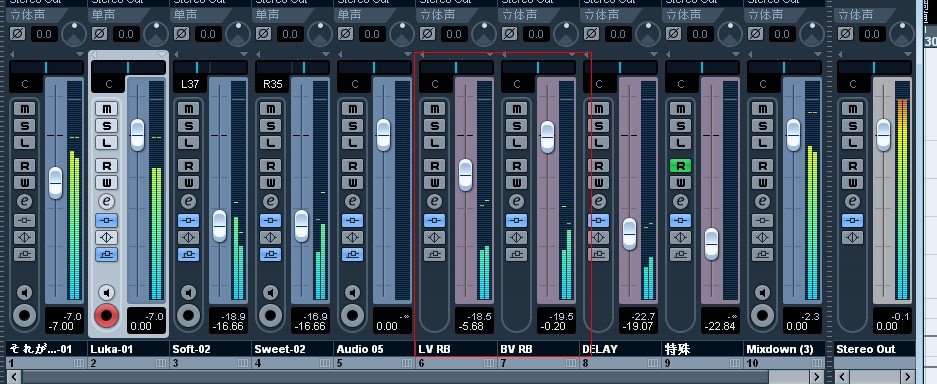
Task: Bypass sends on the Audio 05 channel
Action: [x=353, y=254]
